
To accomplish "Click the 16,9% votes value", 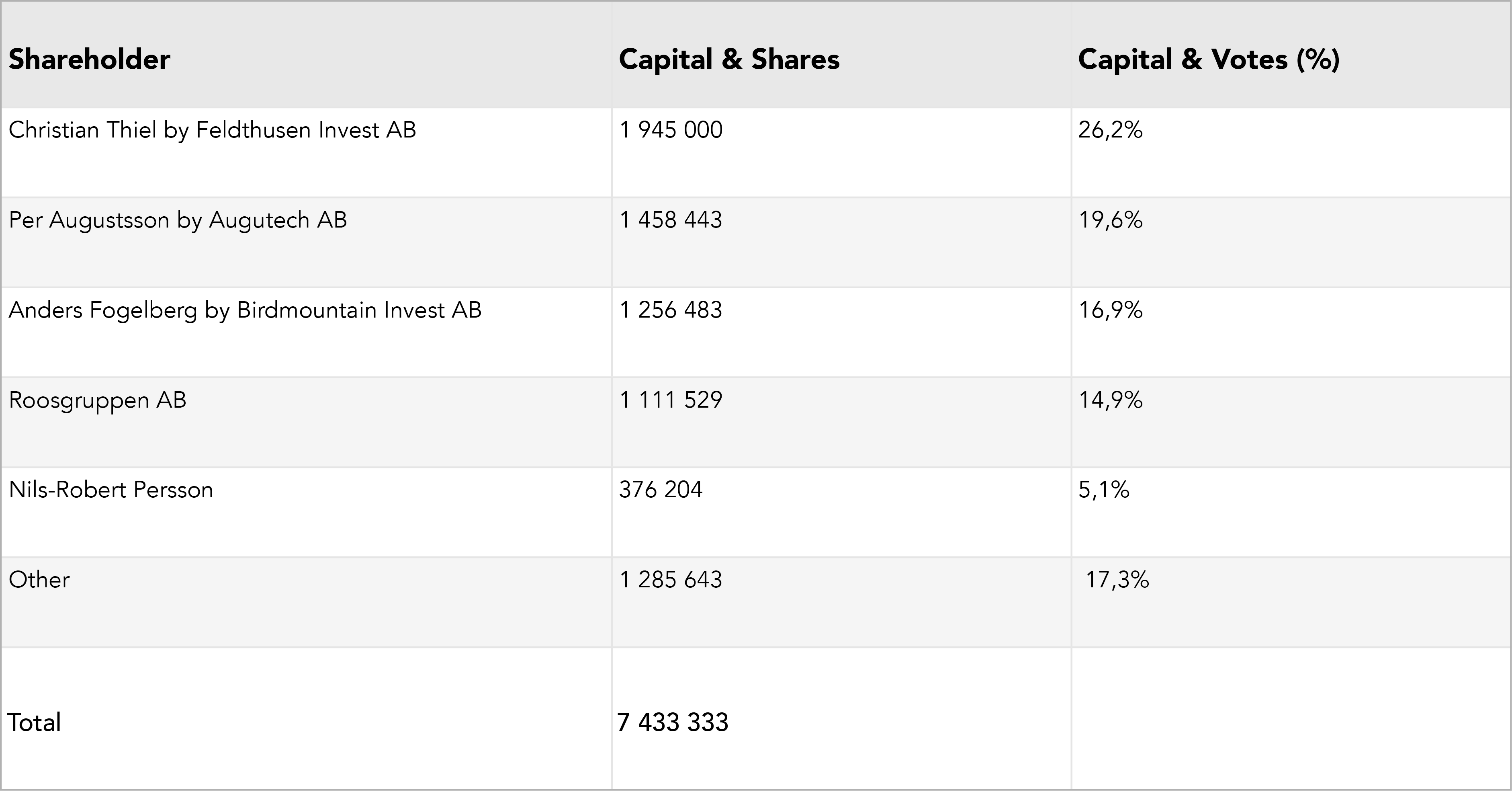I will pyautogui.click(x=1110, y=310).
